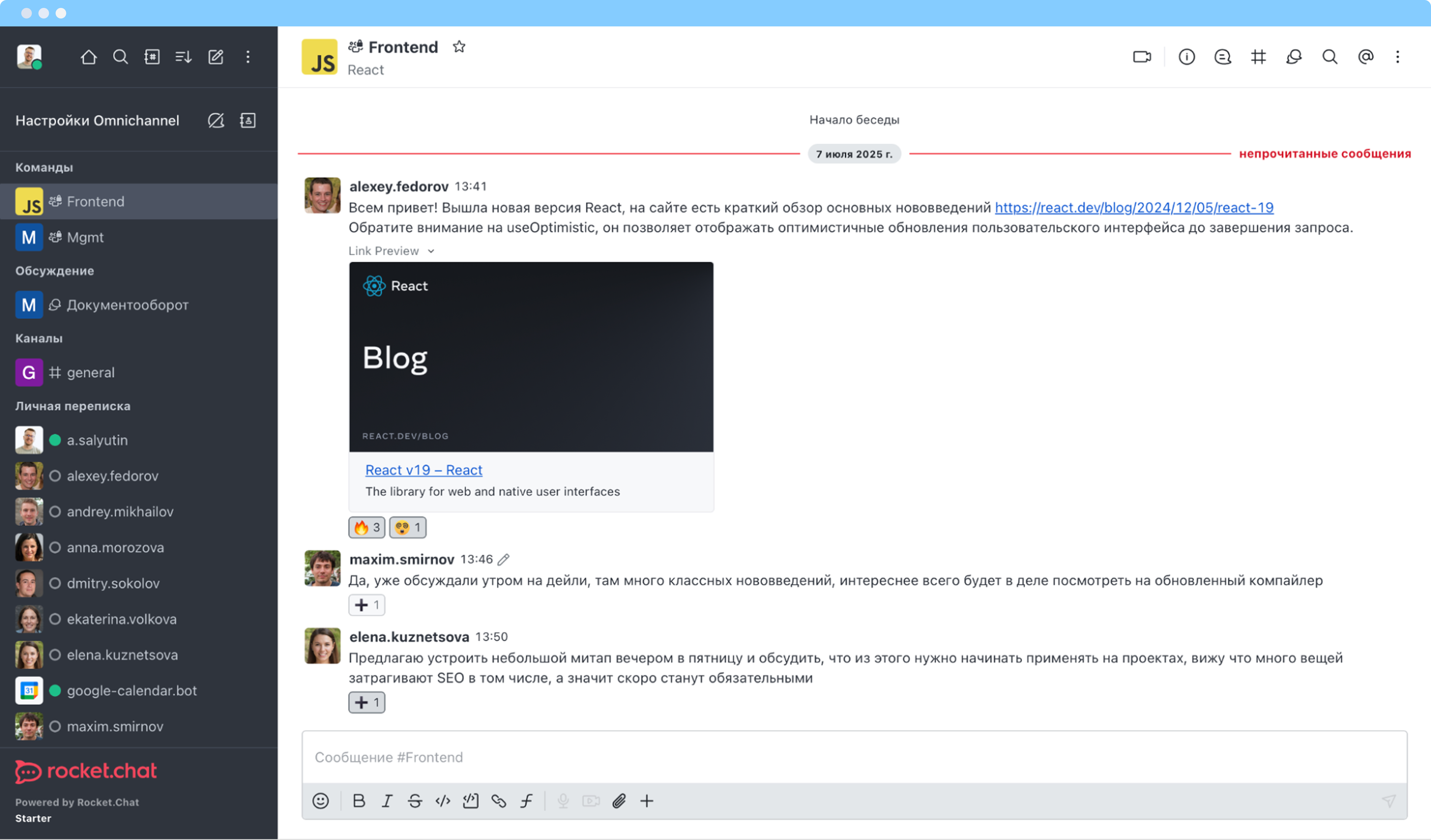Insert a link via composer toolbar
The width and height of the screenshot is (1431, 840).
point(498,801)
